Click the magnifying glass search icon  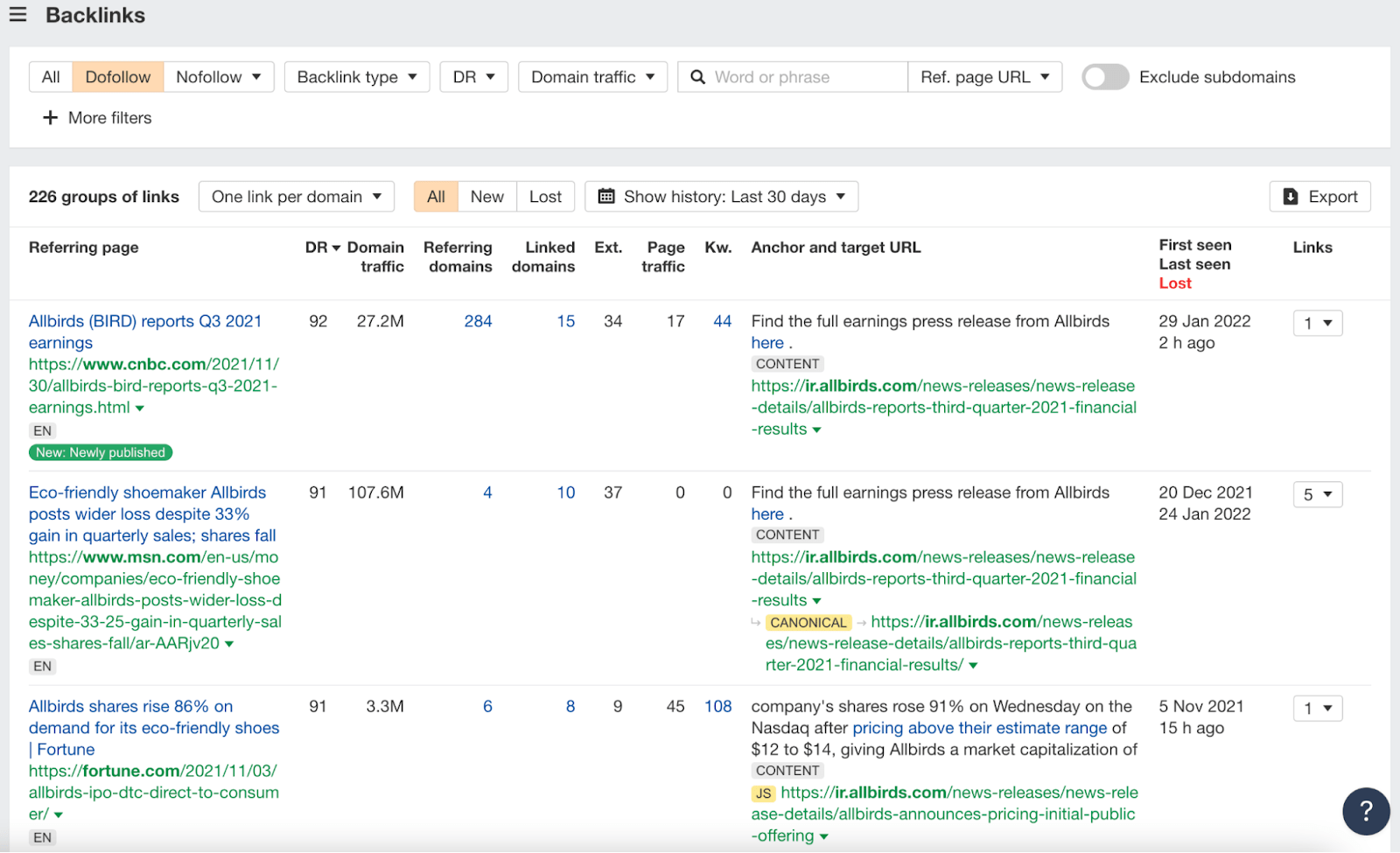pyautogui.click(x=697, y=77)
